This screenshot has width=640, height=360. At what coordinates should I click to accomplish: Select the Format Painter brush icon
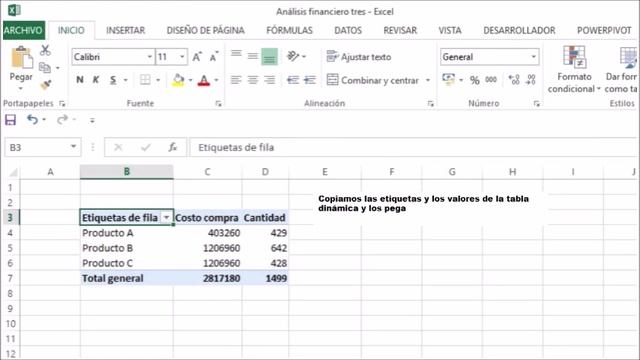click(x=45, y=84)
